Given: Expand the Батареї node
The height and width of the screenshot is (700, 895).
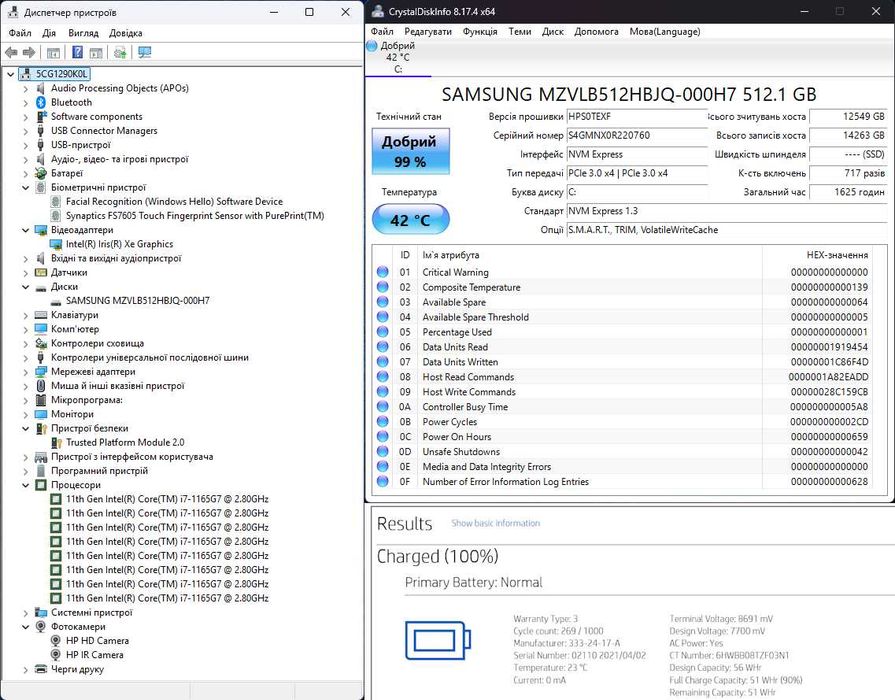Looking at the screenshot, I should (25, 174).
